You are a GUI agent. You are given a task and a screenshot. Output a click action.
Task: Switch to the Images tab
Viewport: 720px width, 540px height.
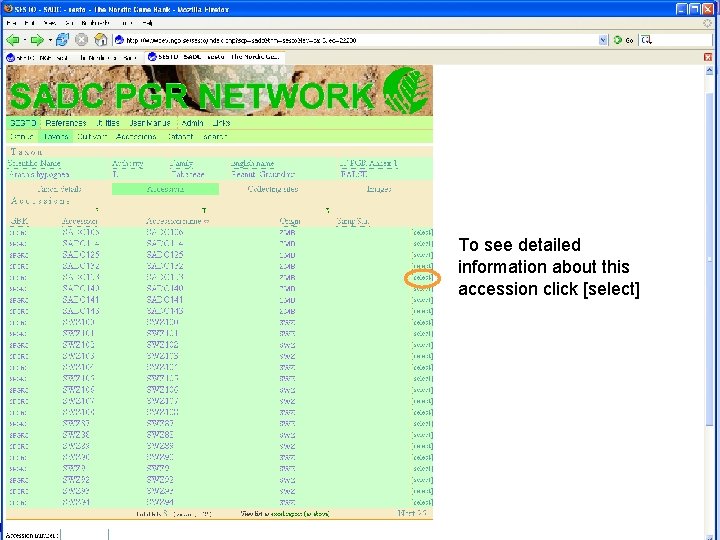pos(379,189)
